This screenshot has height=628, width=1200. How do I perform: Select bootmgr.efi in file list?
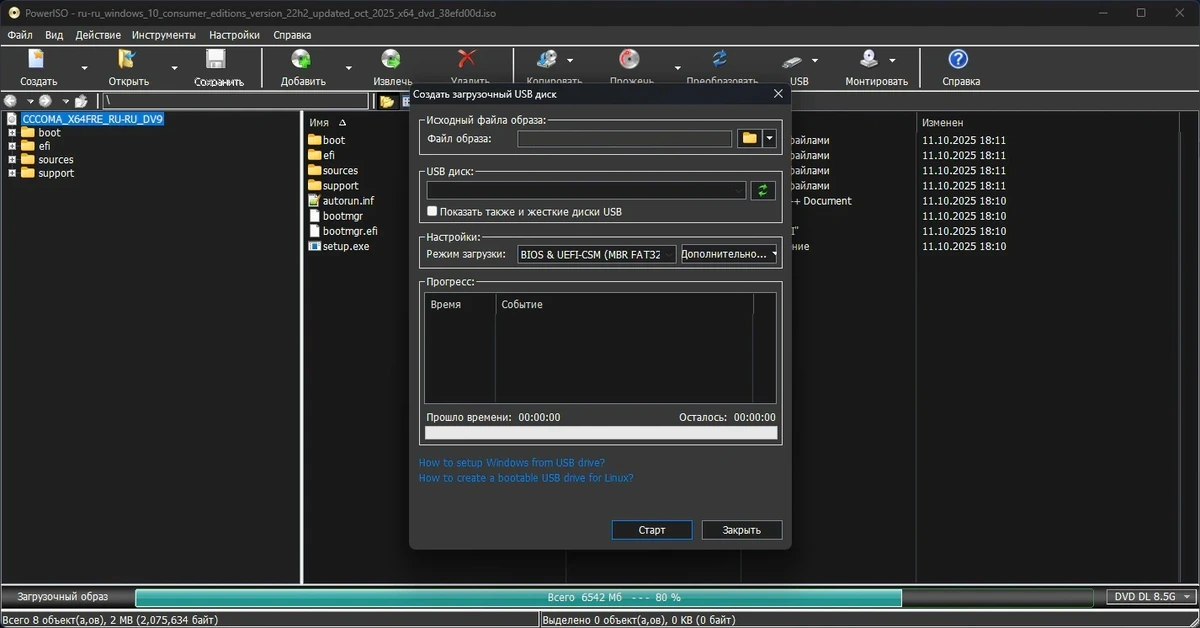click(342, 231)
